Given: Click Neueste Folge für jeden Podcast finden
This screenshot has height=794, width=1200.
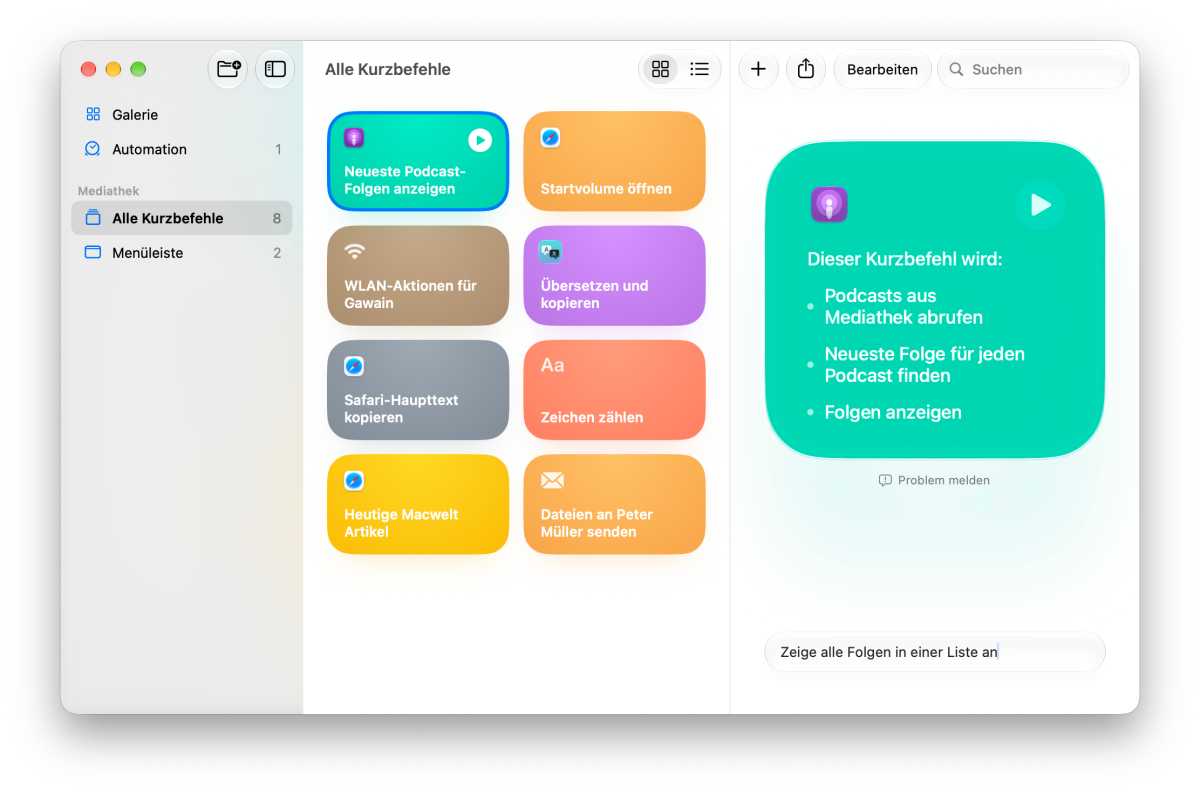Looking at the screenshot, I should (x=924, y=365).
